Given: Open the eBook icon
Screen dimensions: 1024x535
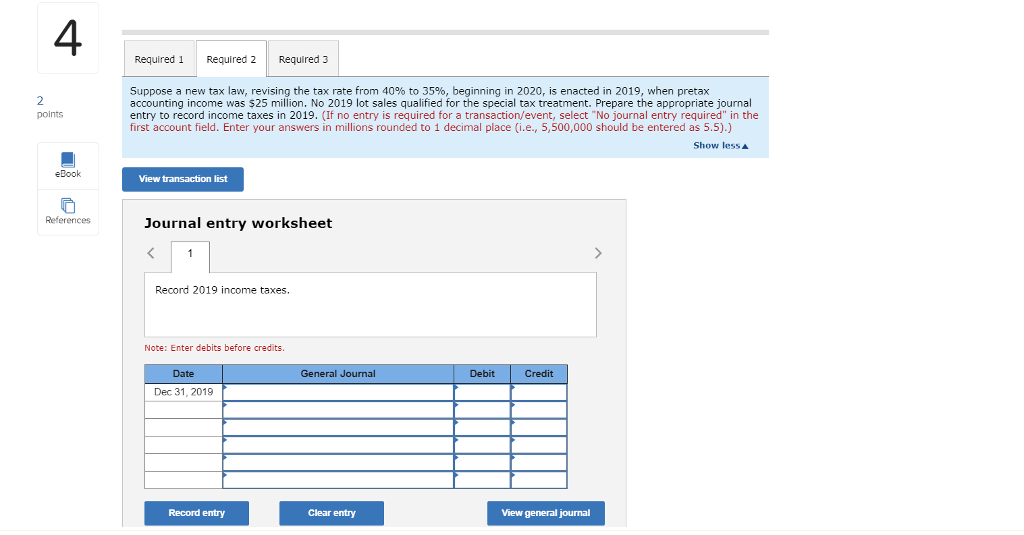Looking at the screenshot, I should (68, 159).
